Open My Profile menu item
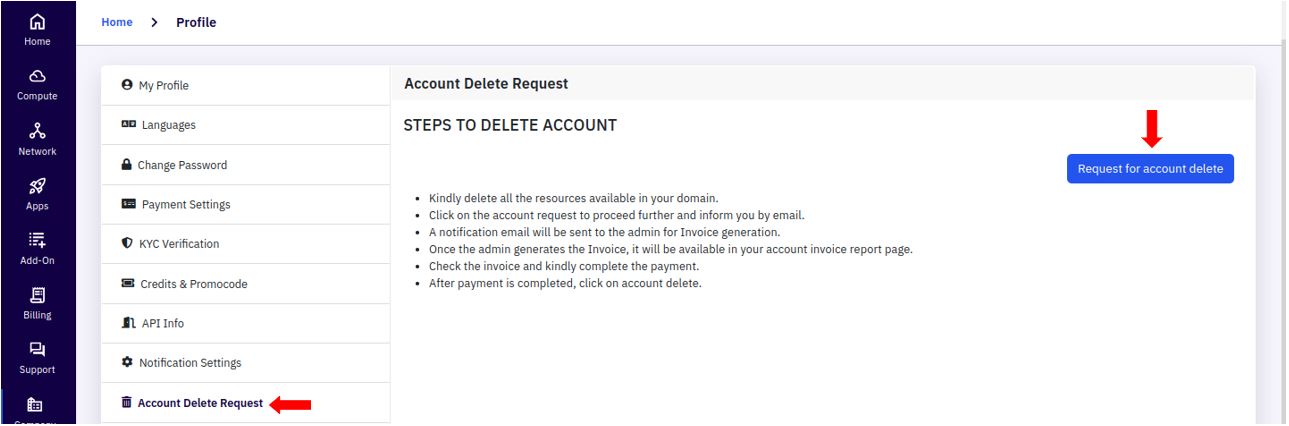 246,86
